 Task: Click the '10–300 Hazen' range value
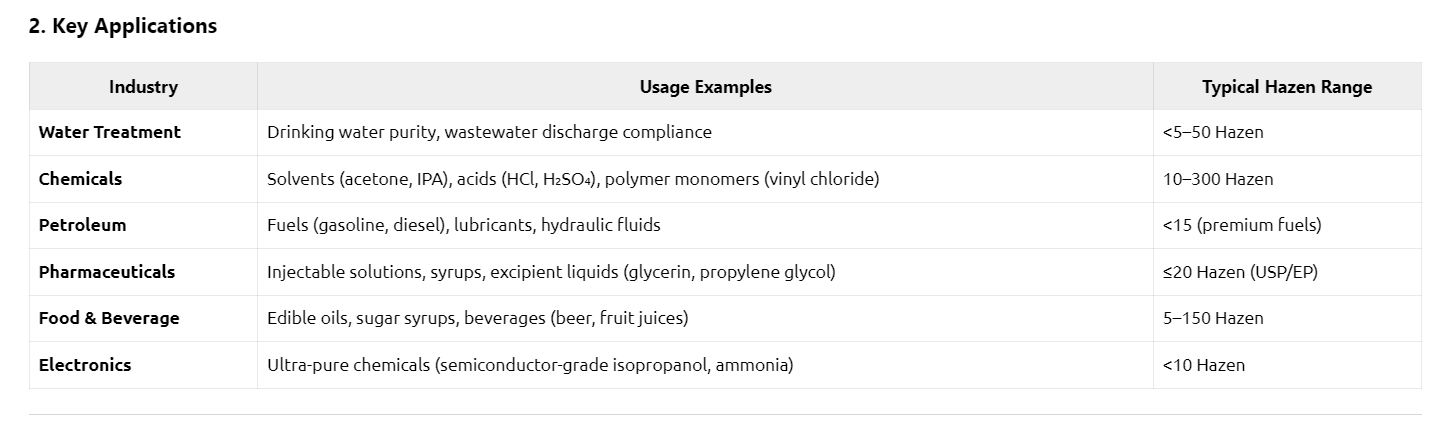click(1217, 179)
